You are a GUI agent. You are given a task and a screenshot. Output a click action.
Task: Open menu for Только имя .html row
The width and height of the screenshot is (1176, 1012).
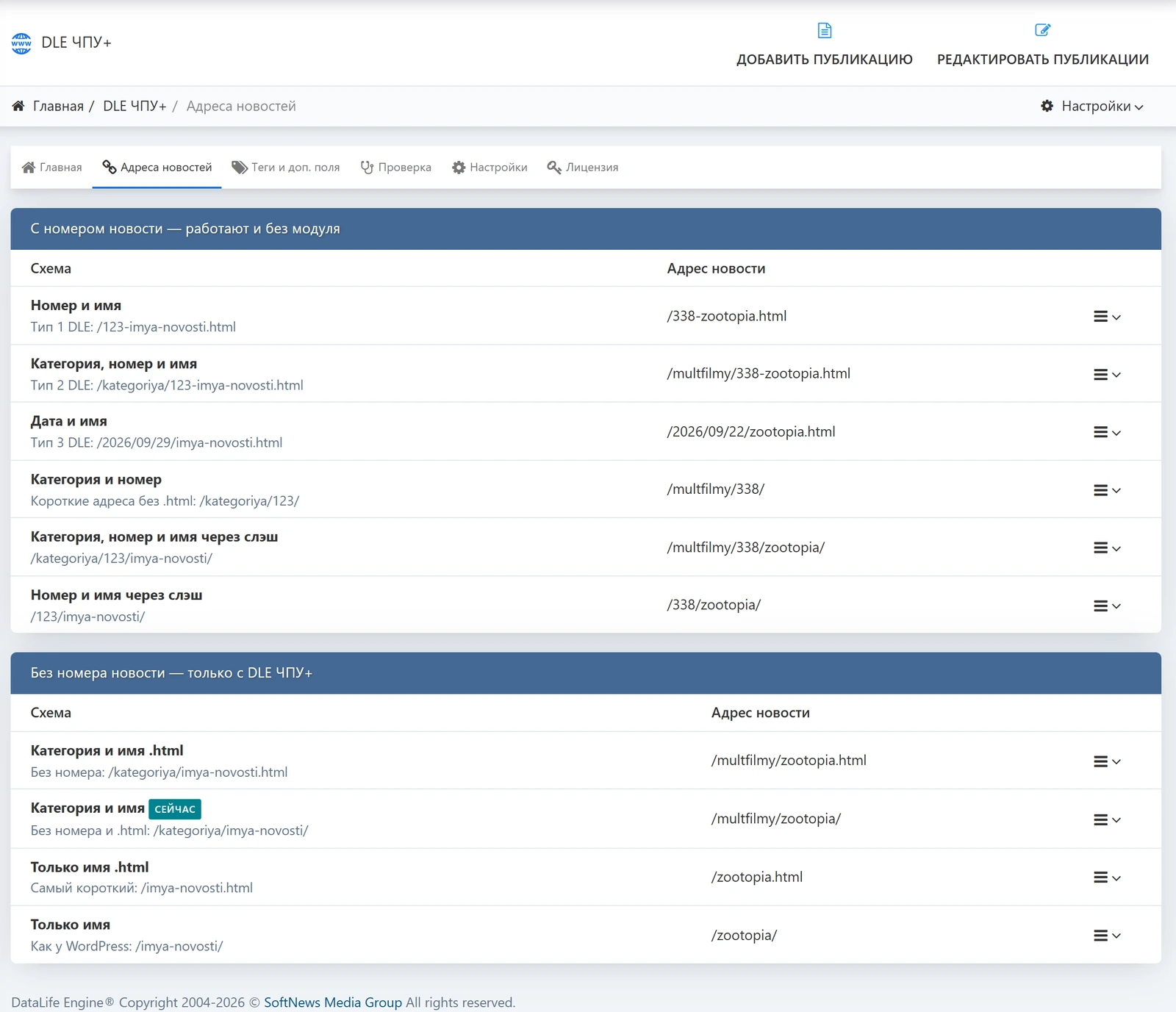(x=1107, y=878)
